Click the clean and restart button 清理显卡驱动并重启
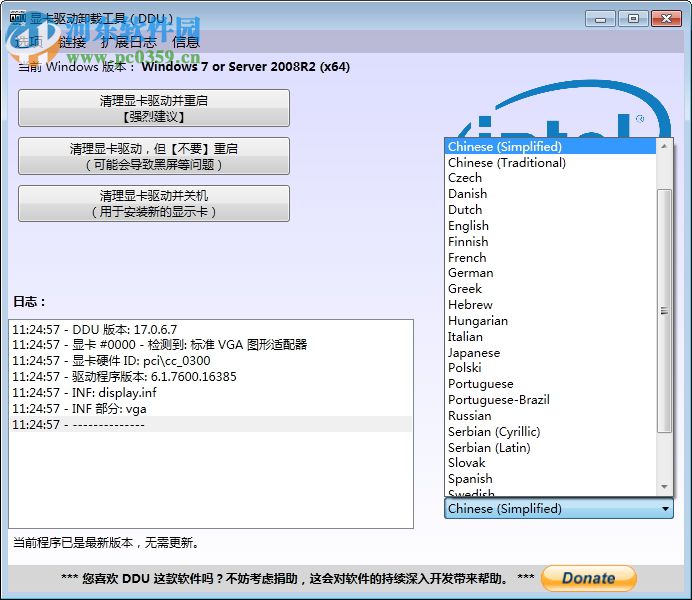This screenshot has width=692, height=600. (x=154, y=108)
